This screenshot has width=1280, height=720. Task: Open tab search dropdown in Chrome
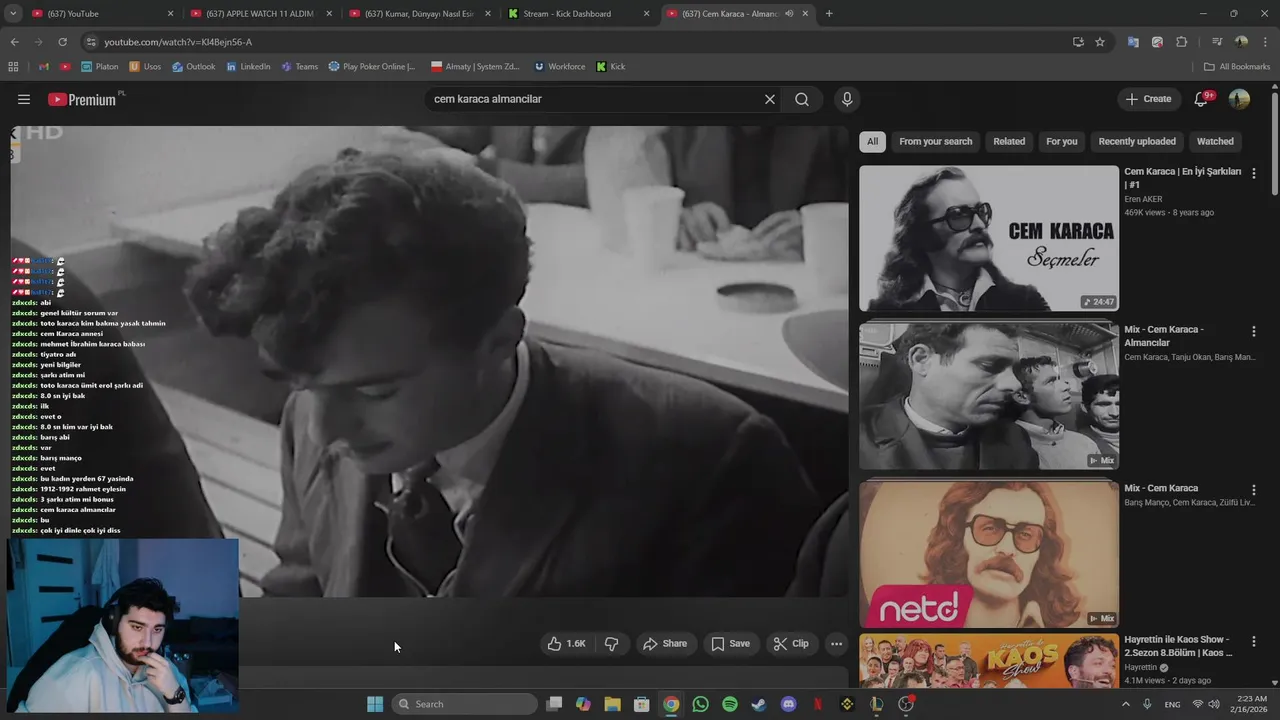click(x=13, y=14)
